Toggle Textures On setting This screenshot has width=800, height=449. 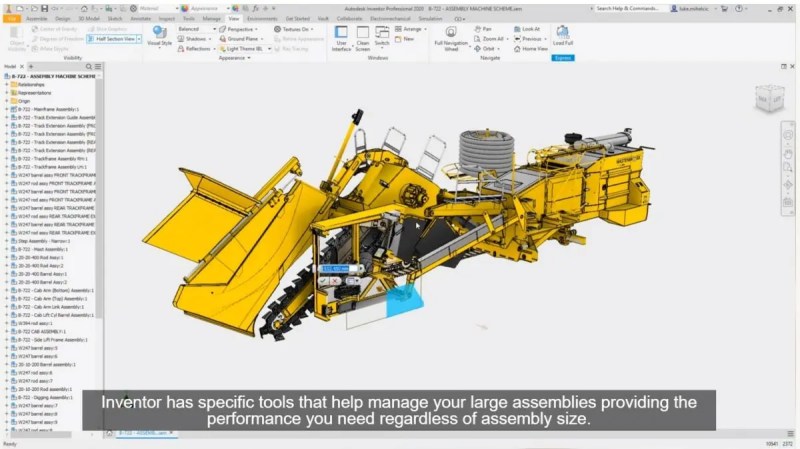pos(292,29)
